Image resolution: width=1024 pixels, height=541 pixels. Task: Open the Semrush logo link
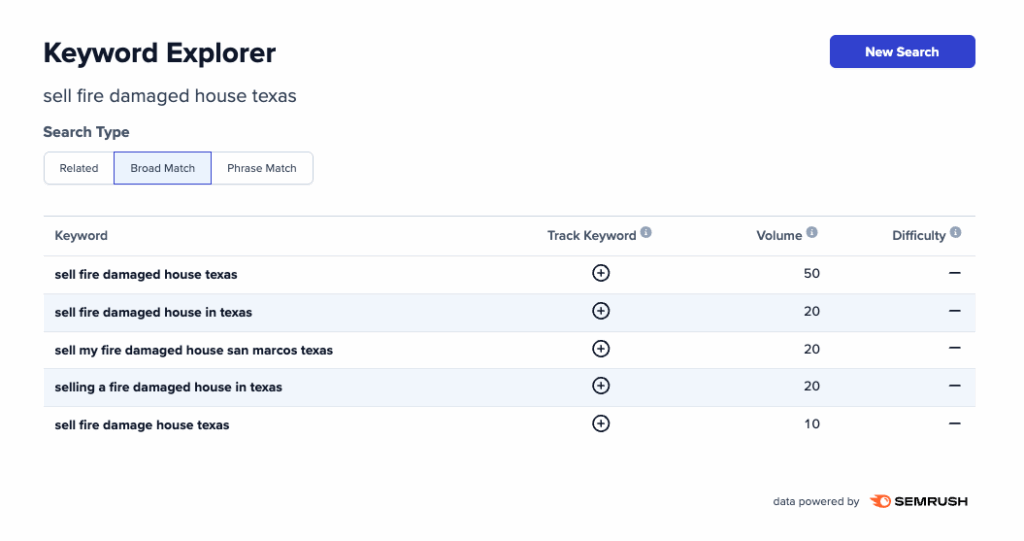(x=918, y=501)
